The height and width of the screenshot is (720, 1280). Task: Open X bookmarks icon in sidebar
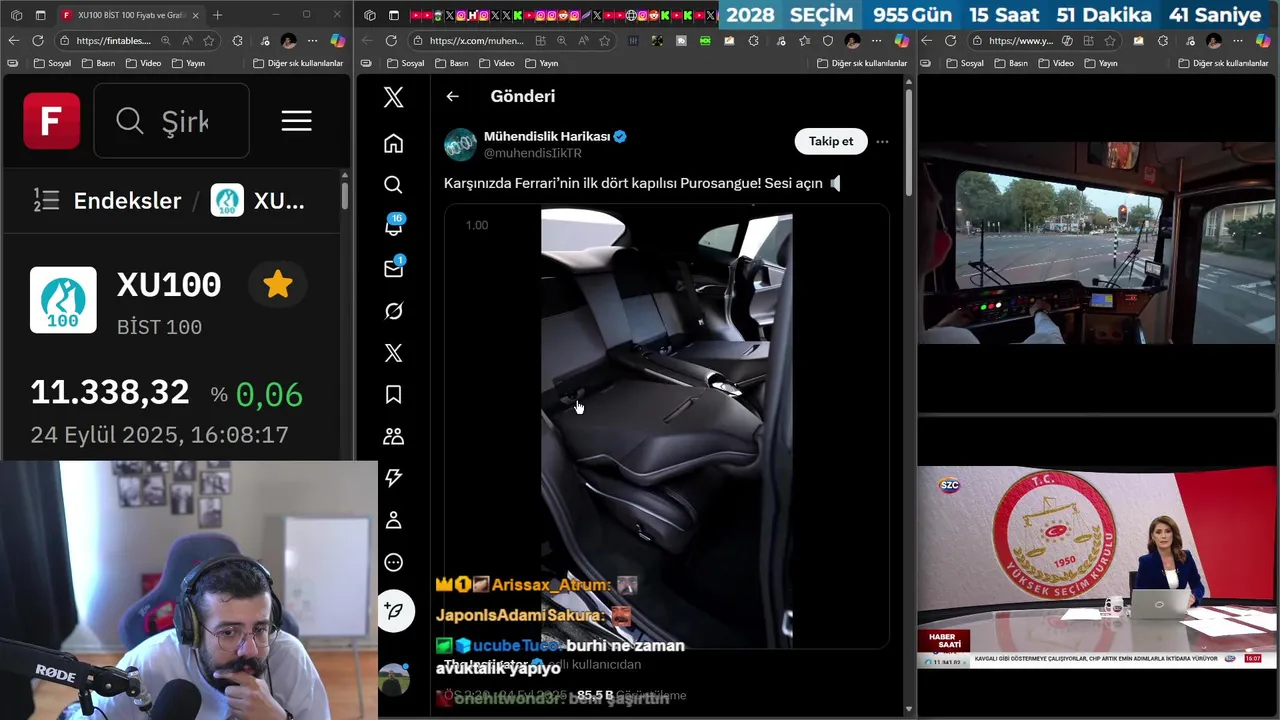(393, 395)
